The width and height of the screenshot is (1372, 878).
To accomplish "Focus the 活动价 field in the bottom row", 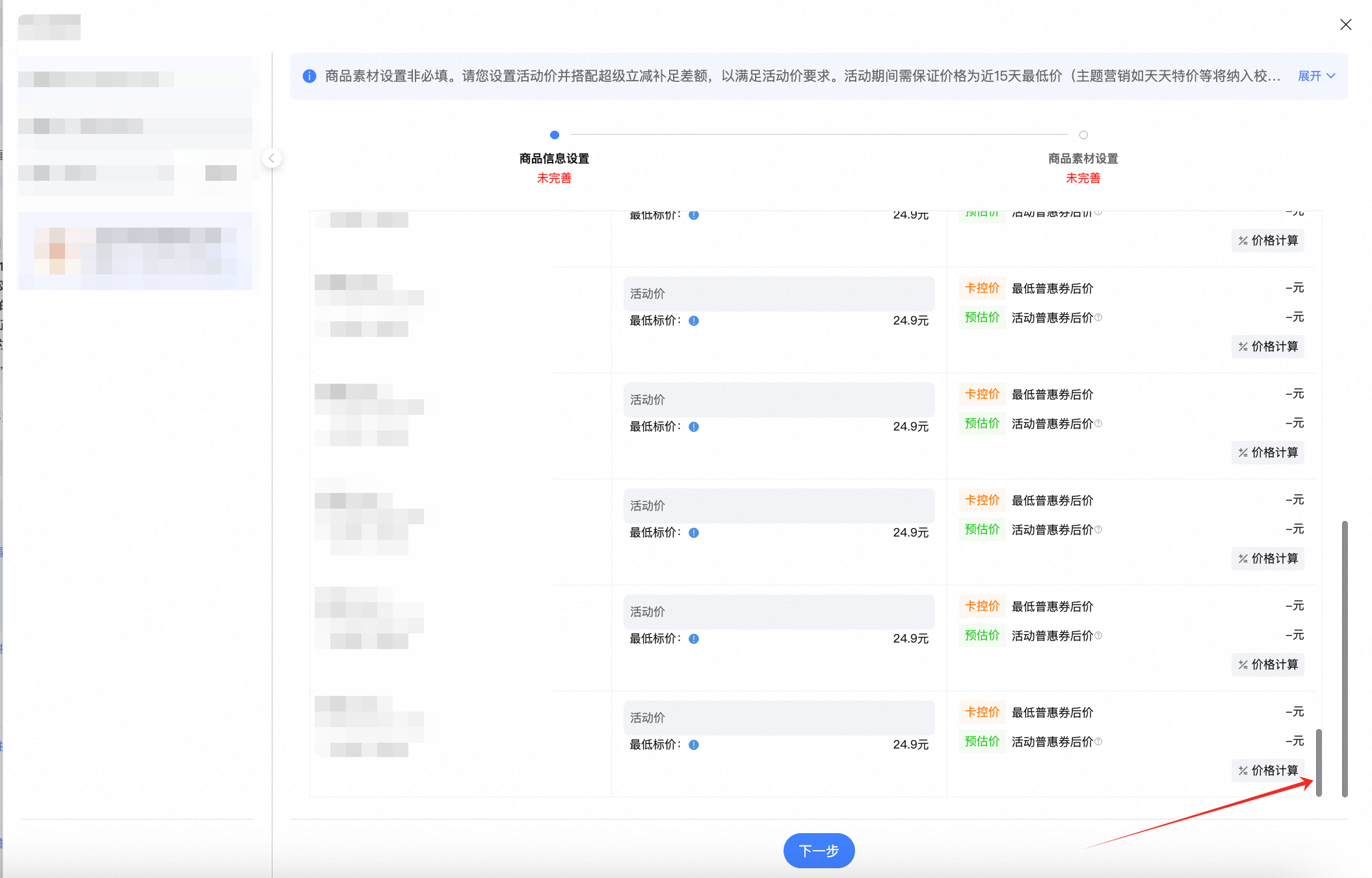I will click(779, 718).
